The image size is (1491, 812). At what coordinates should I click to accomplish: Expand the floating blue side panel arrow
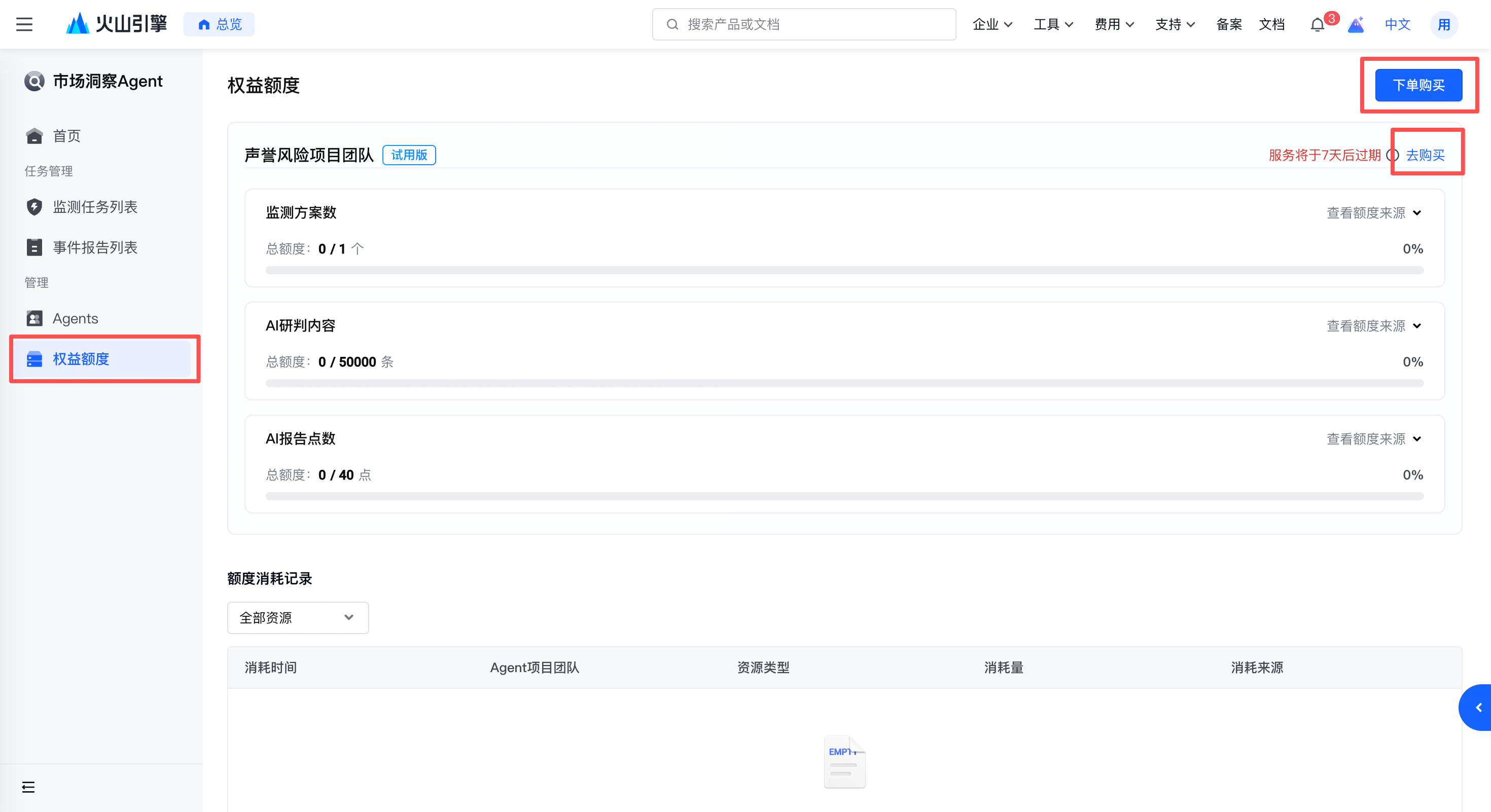tap(1478, 707)
